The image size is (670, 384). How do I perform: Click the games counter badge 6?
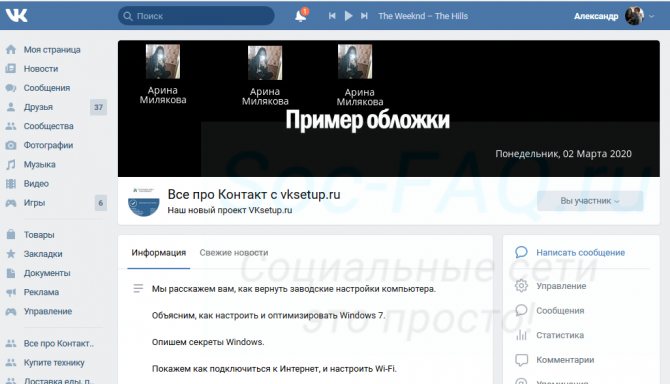[100, 203]
